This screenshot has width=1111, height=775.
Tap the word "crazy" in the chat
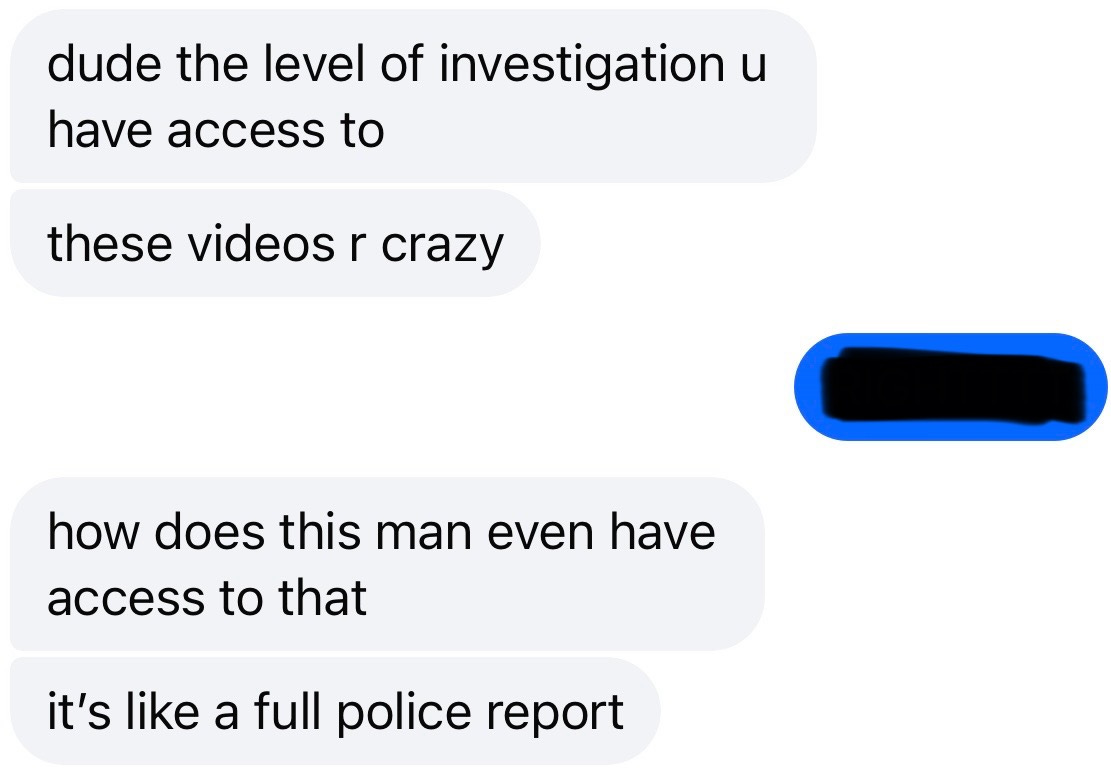click(x=442, y=248)
